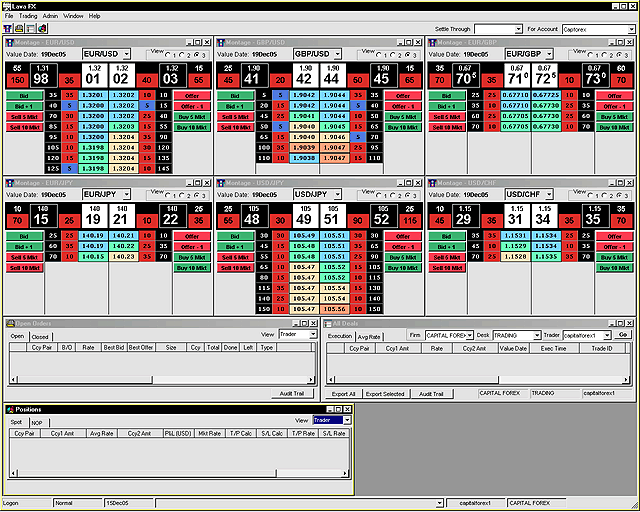Switch to the Avg Rate tab

point(369,337)
